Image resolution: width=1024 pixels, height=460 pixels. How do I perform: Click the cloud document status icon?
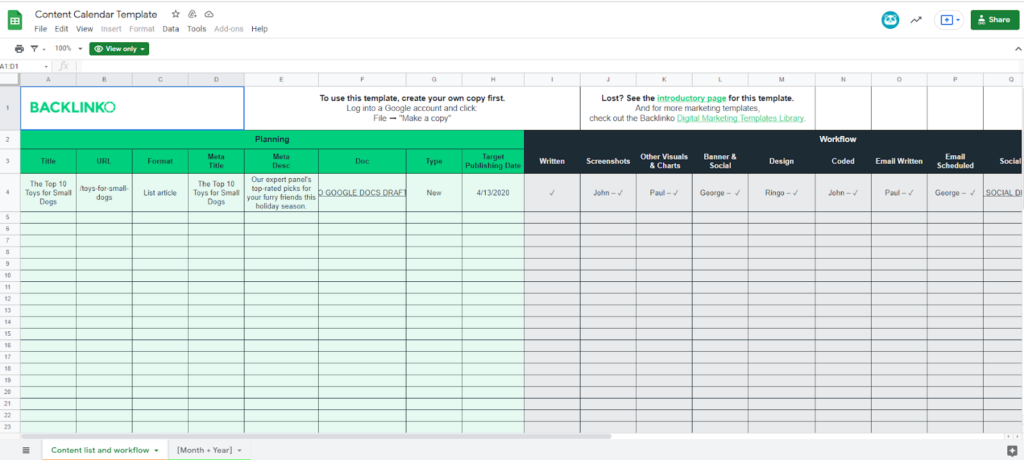coord(208,15)
